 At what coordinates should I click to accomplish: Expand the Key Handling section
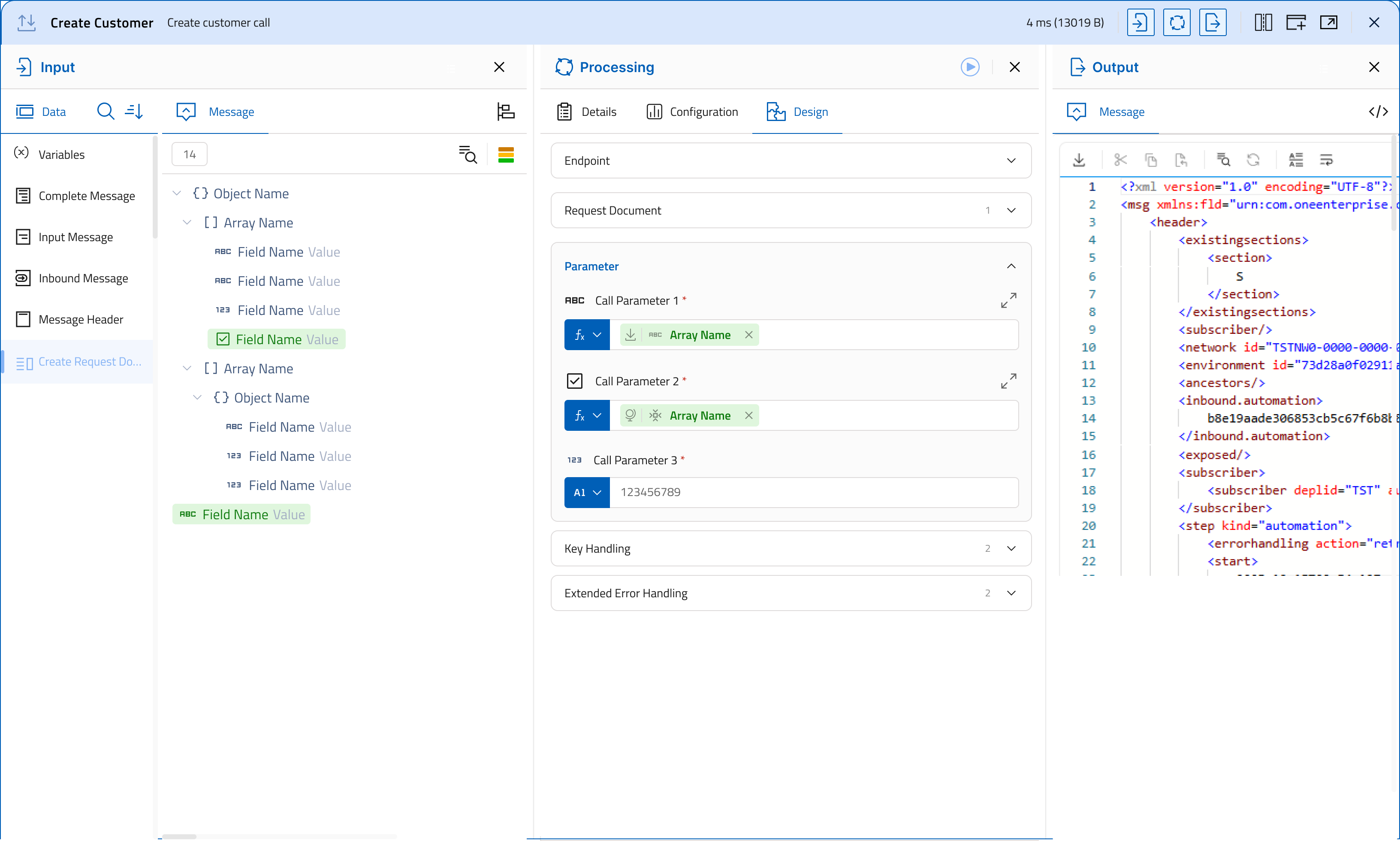coord(1011,548)
